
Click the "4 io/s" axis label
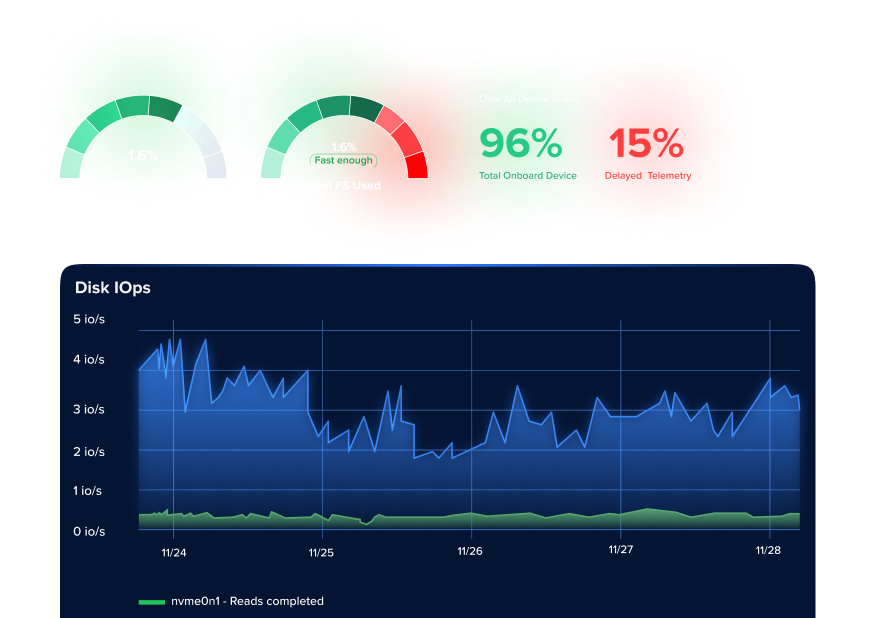click(x=89, y=359)
